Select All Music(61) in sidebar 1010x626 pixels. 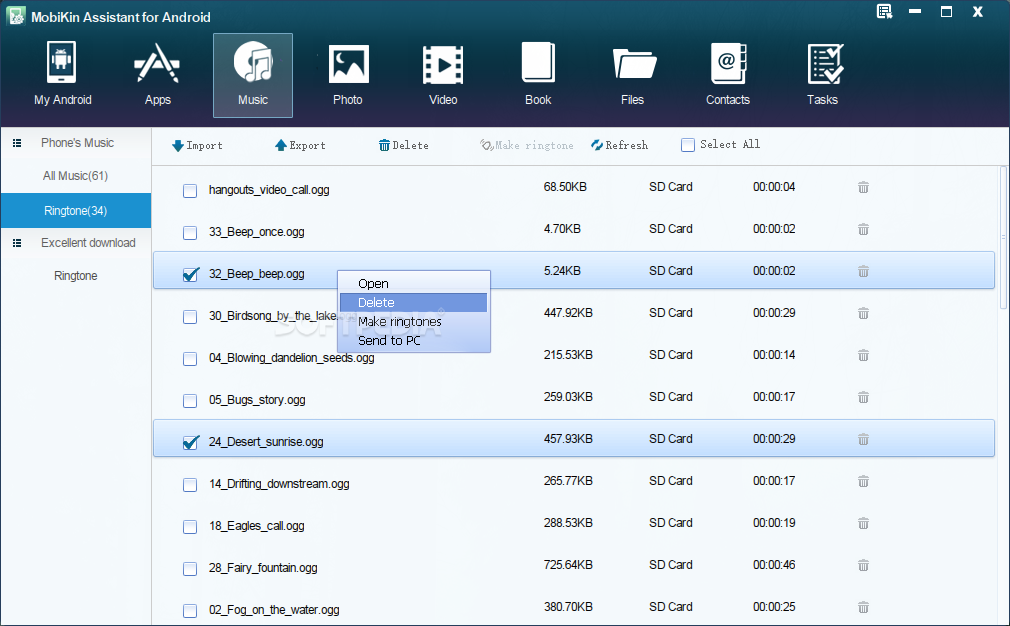[x=75, y=176]
